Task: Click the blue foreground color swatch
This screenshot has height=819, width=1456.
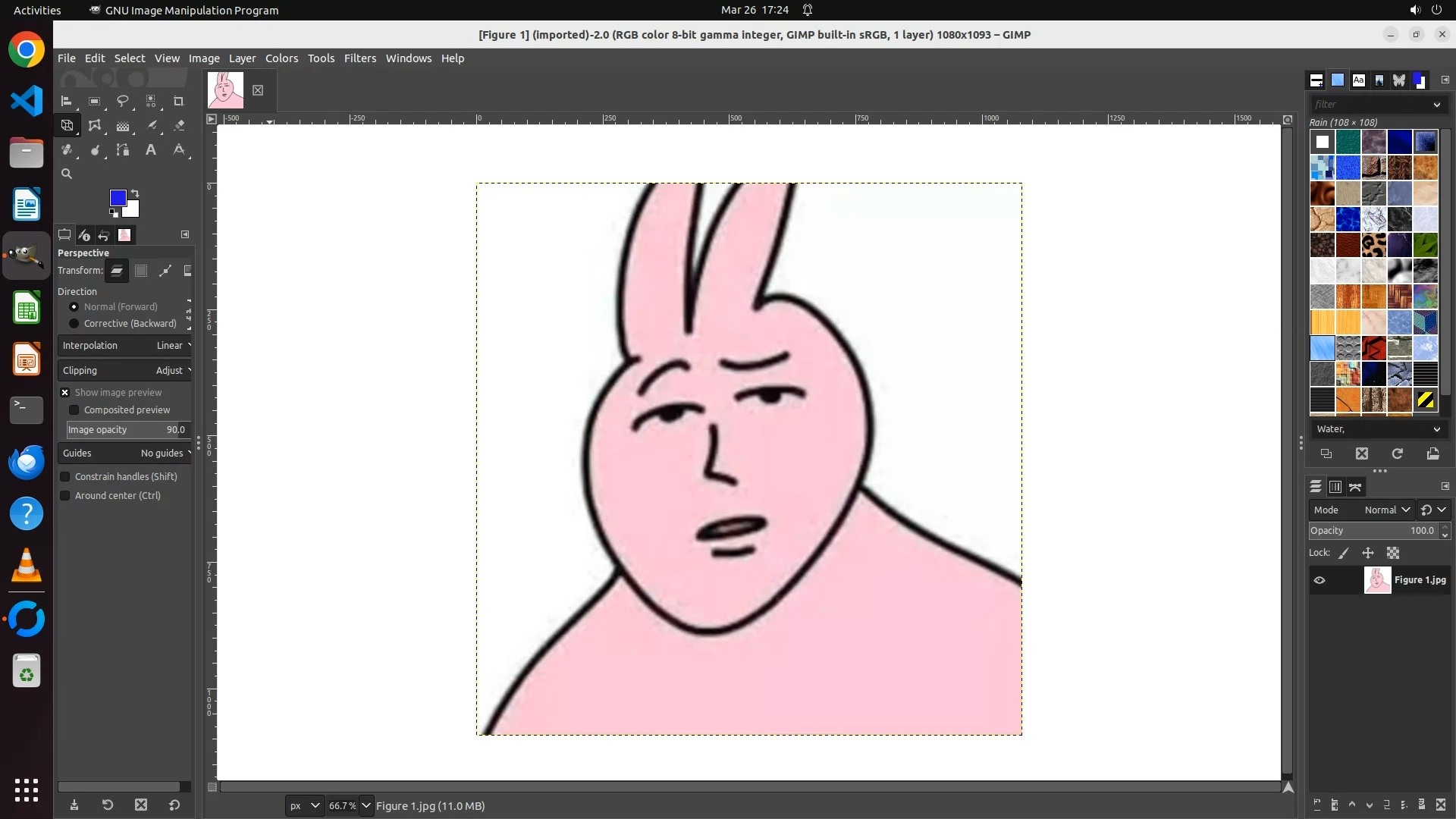Action: [118, 198]
